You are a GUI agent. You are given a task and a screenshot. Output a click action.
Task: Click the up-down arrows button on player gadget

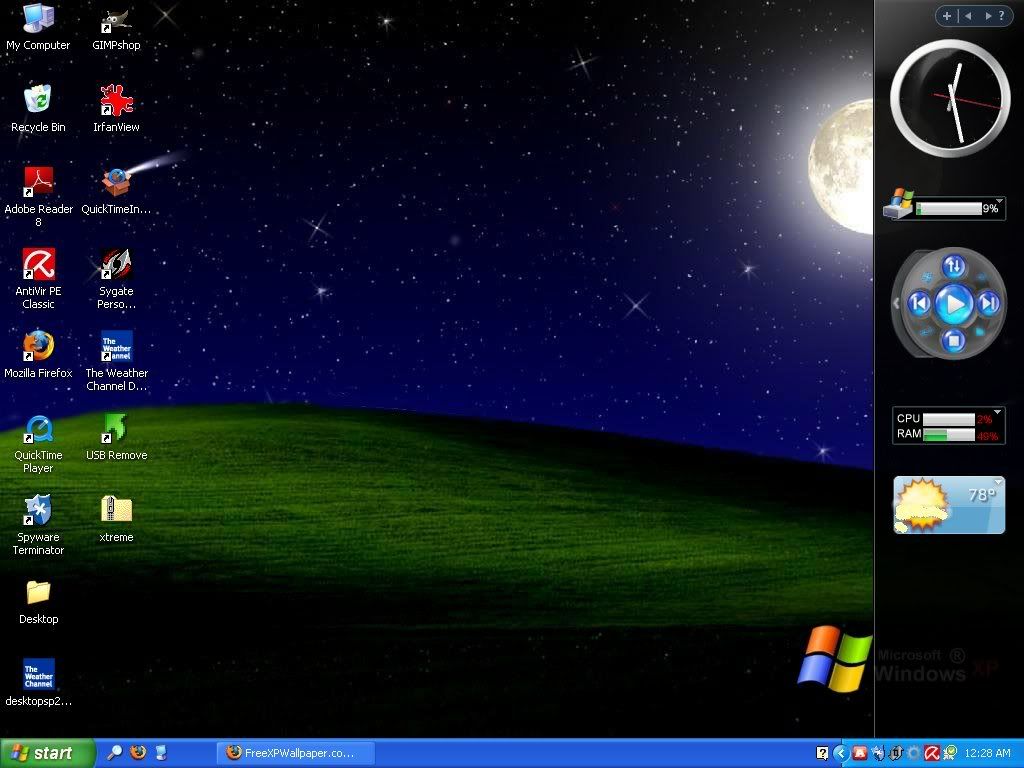click(953, 266)
